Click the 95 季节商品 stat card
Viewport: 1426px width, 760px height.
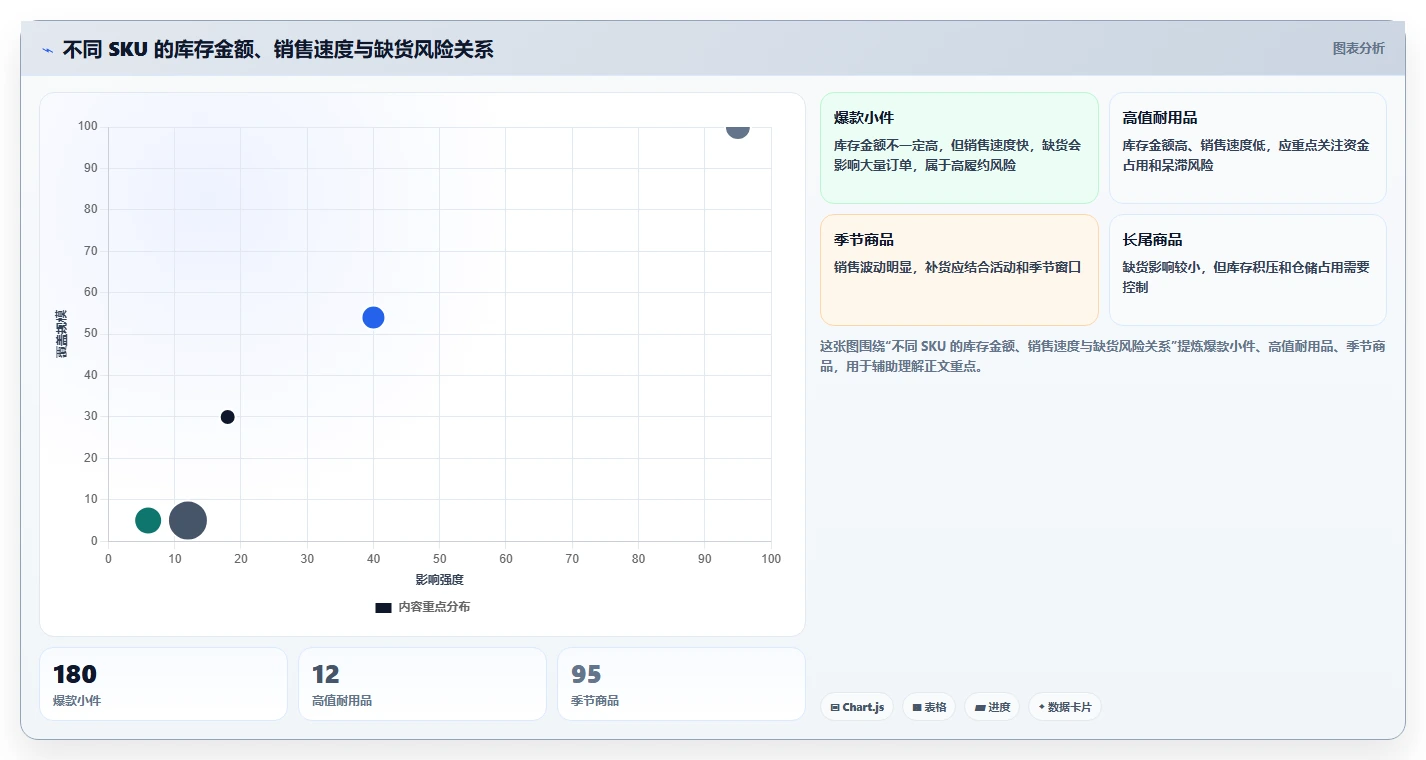681,684
